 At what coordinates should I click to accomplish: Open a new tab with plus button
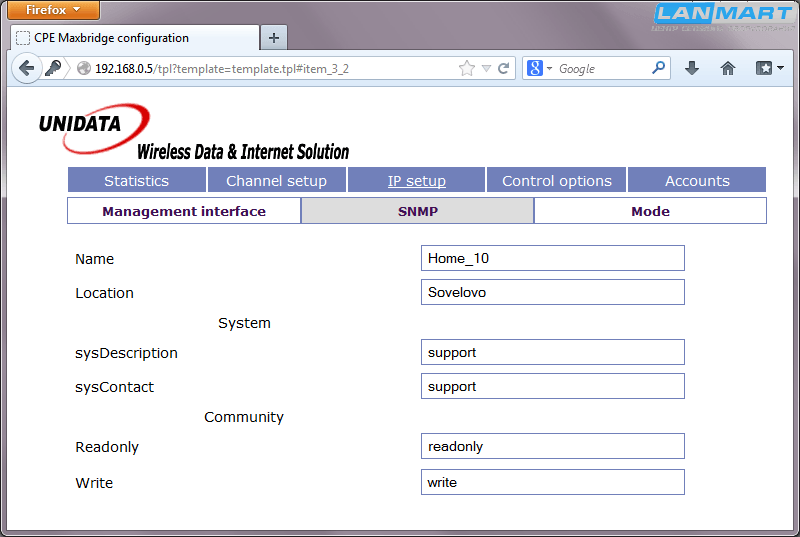click(273, 38)
